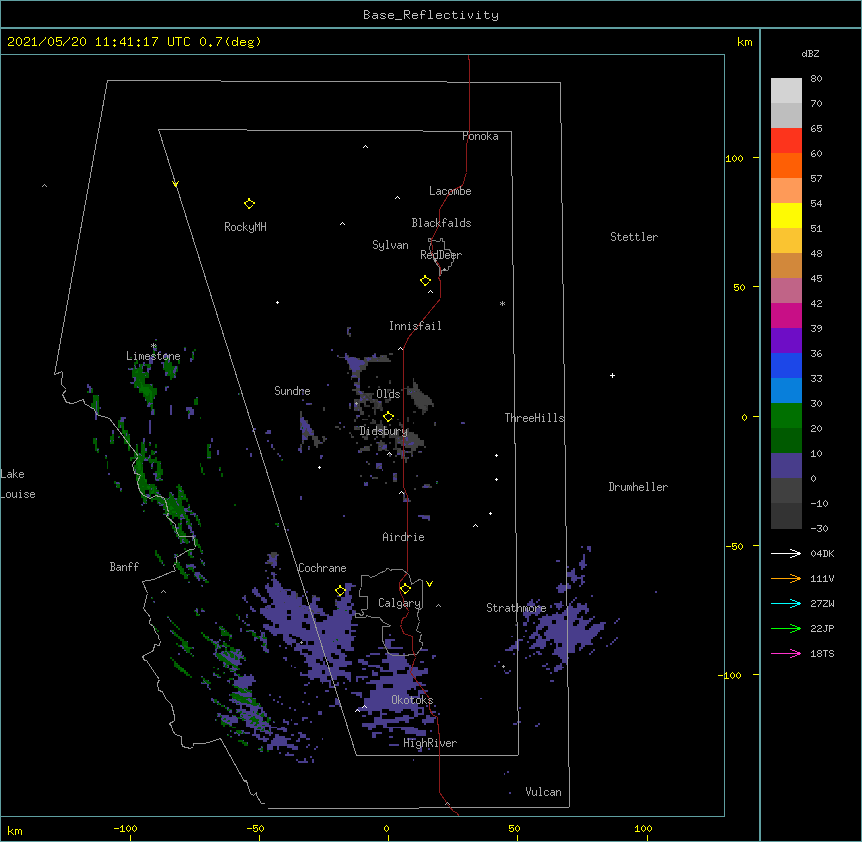Click the Sundre label
The image size is (862, 842).
click(x=292, y=391)
